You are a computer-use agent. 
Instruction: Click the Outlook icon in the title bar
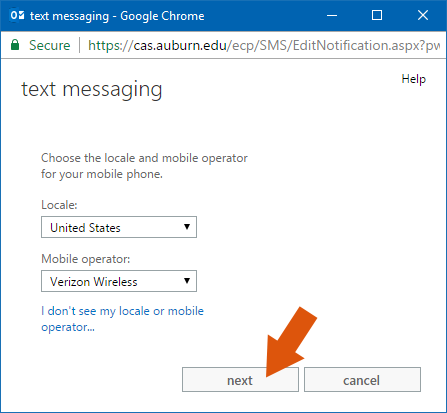tap(17, 15)
